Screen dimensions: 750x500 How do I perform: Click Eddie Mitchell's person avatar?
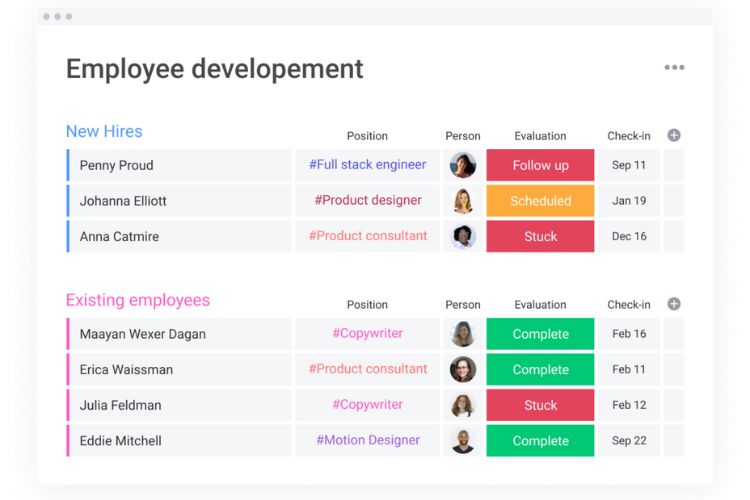(463, 441)
